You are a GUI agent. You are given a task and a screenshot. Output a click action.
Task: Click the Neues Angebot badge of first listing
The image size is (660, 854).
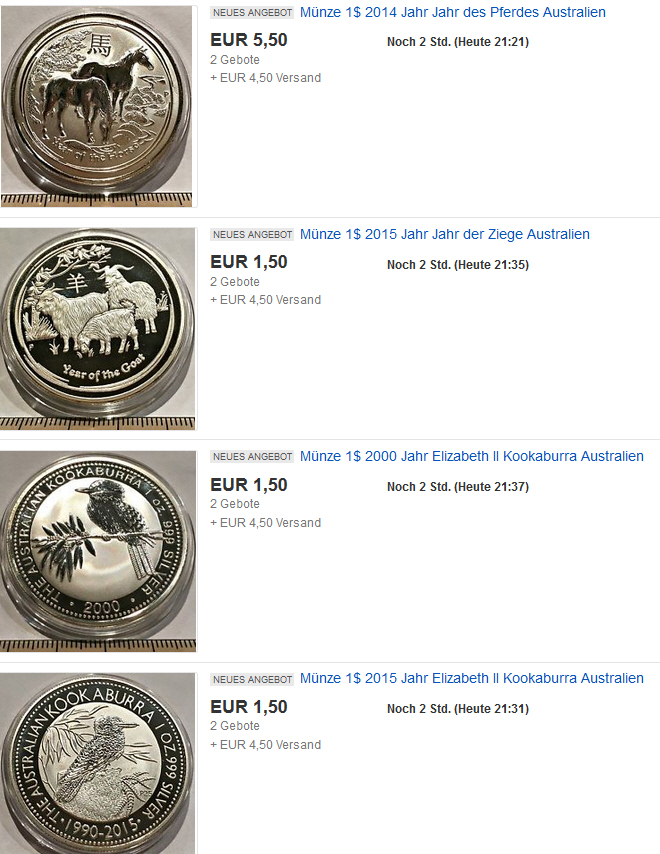pyautogui.click(x=252, y=13)
